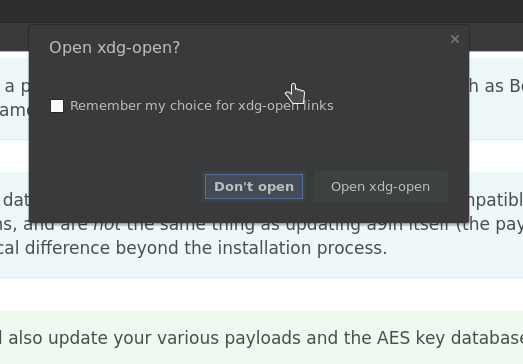Viewport: 523px width, 364px height.
Task: Click the 'Open xdg-open?' dialog title
Action: (x=114, y=47)
